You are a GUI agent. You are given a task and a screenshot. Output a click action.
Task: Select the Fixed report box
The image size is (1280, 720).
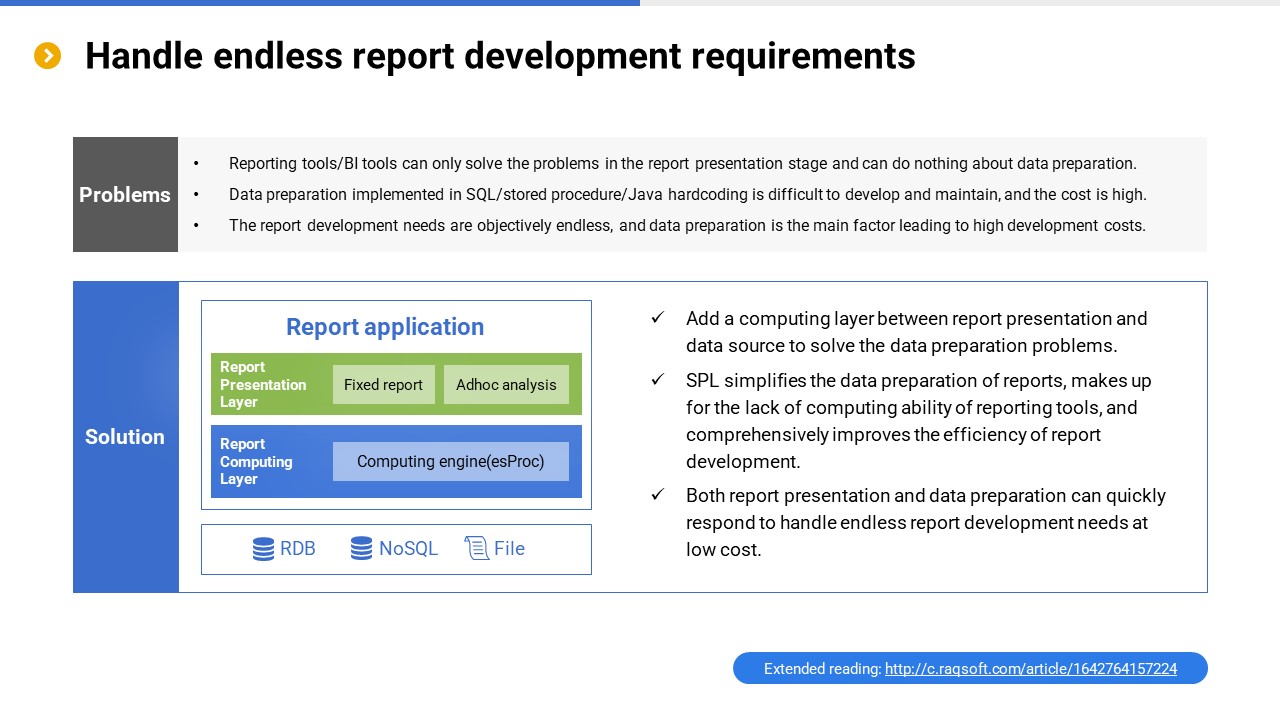pyautogui.click(x=383, y=385)
